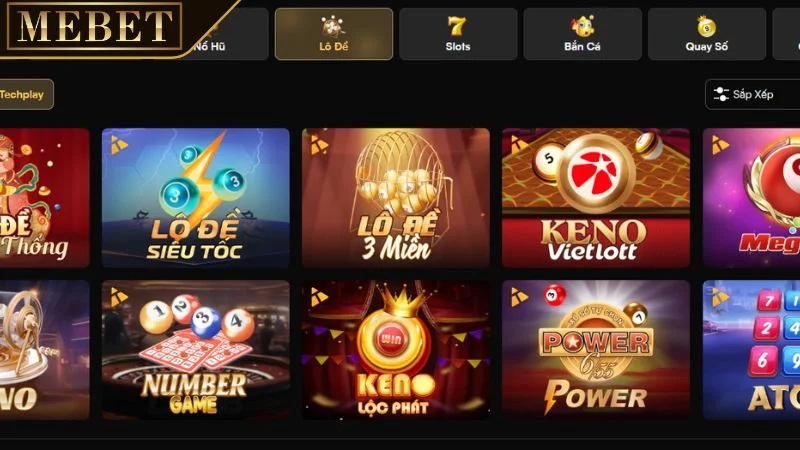Launch the Keno Vietlott game
The width and height of the screenshot is (800, 450).
pos(596,198)
